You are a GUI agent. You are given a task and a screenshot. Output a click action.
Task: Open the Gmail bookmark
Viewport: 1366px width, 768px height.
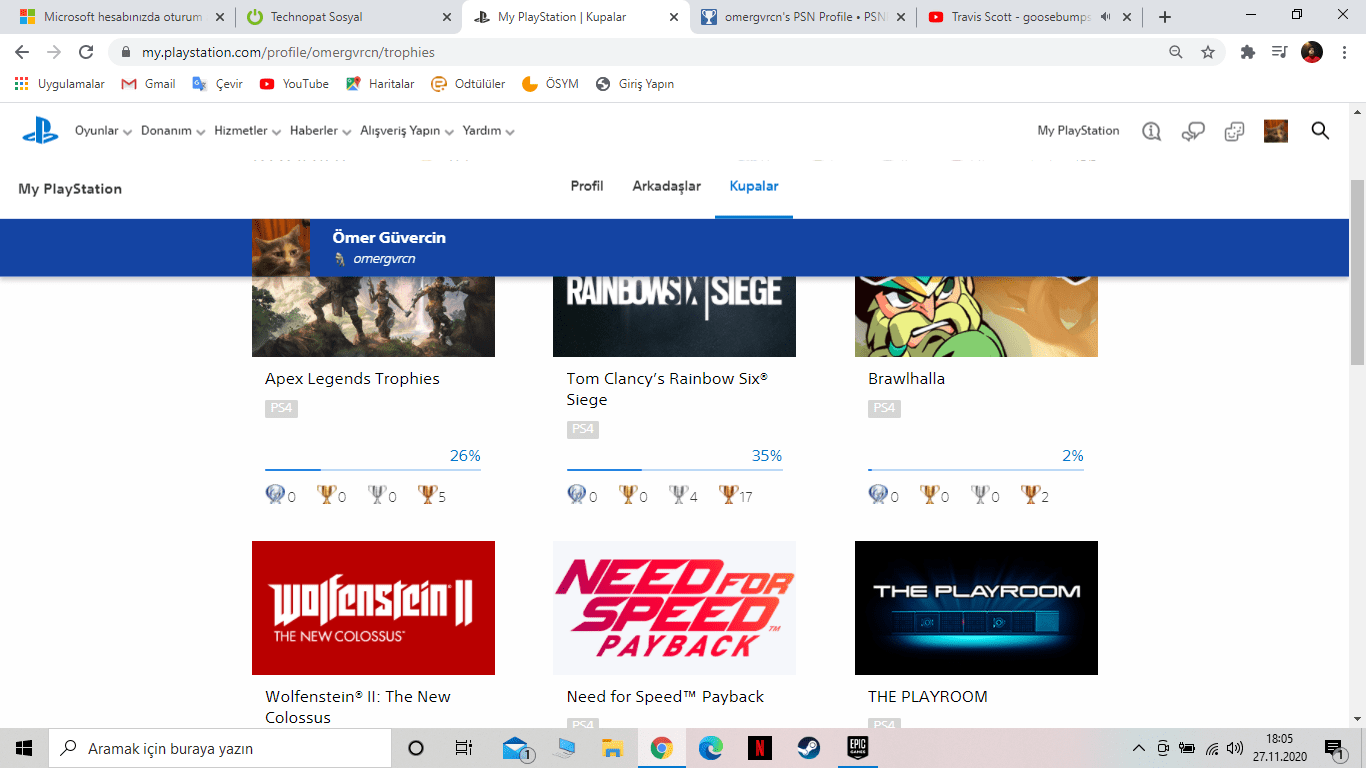(x=148, y=84)
